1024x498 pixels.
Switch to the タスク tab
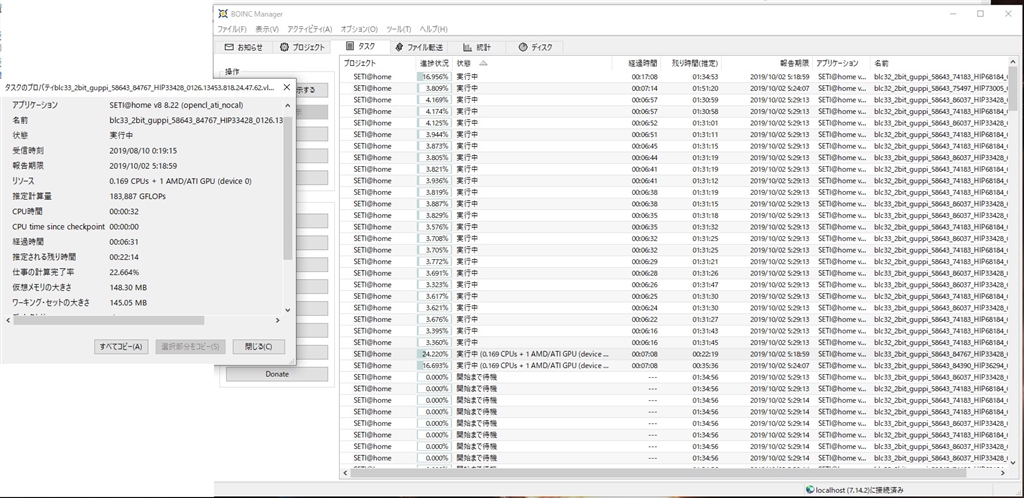click(360, 47)
